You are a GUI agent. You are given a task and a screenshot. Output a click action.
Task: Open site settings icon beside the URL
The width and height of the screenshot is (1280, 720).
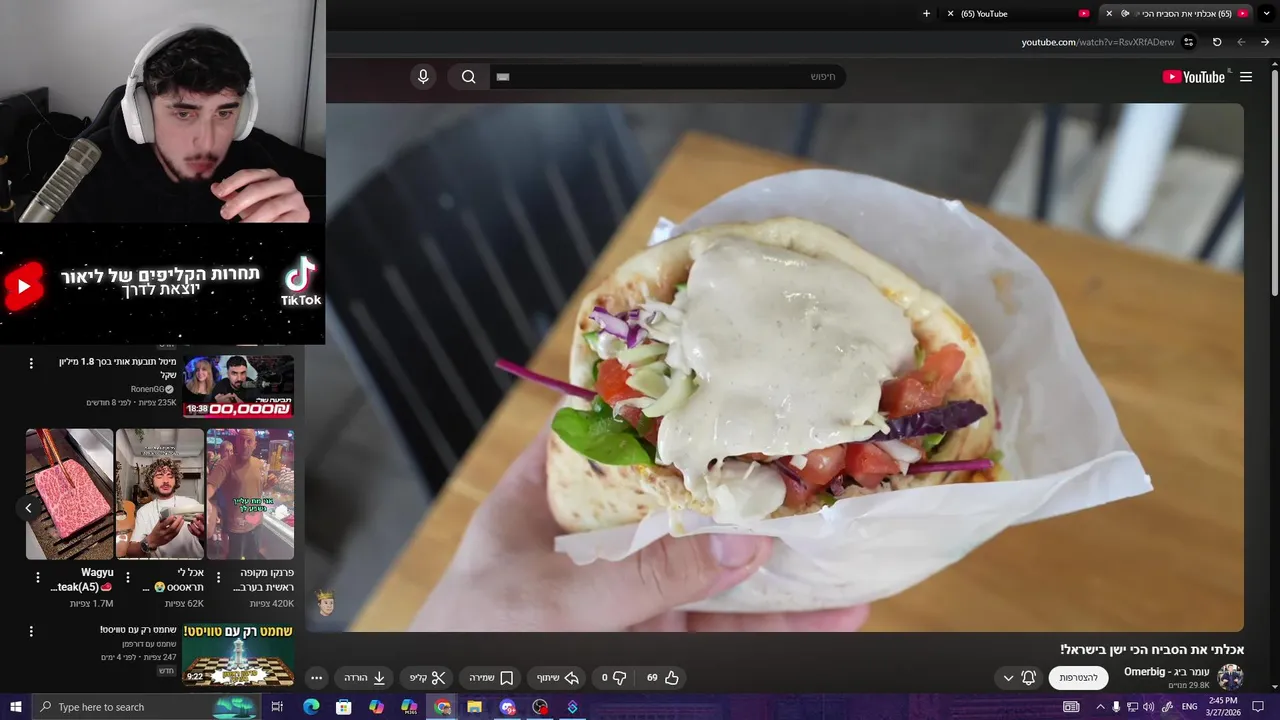pos(1188,42)
